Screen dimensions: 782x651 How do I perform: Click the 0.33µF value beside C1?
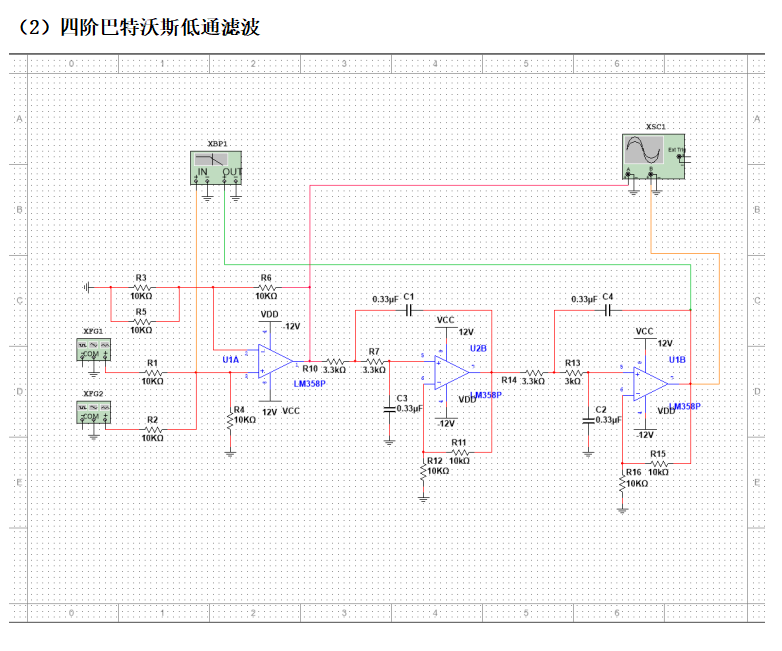[385, 299]
